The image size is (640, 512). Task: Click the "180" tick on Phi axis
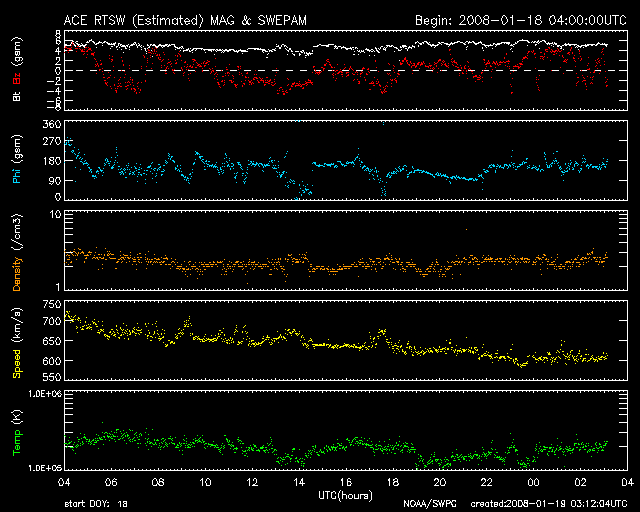coord(52,161)
